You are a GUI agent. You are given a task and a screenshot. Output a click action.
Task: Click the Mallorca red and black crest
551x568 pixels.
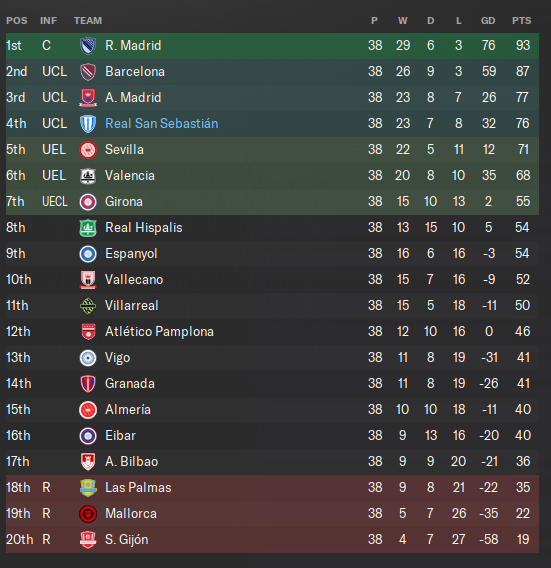click(x=88, y=514)
